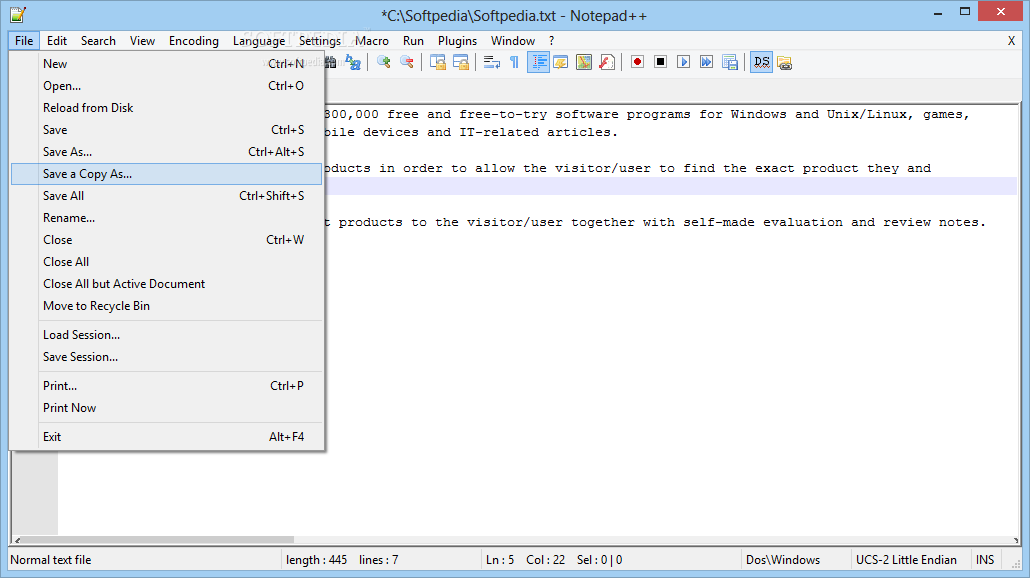Select Rename... from the File menu

167,217
